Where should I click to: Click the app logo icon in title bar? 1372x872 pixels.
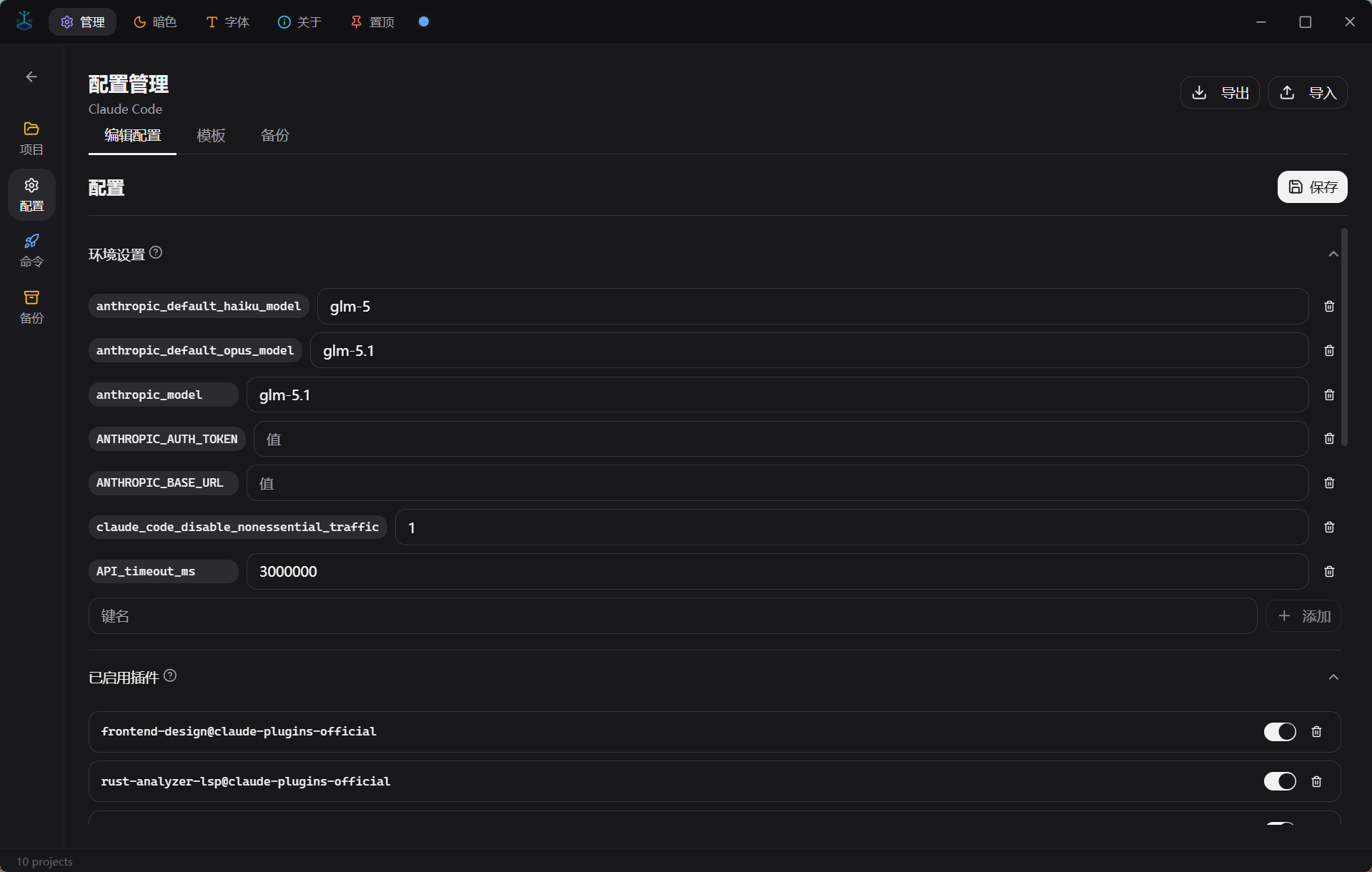pyautogui.click(x=24, y=21)
